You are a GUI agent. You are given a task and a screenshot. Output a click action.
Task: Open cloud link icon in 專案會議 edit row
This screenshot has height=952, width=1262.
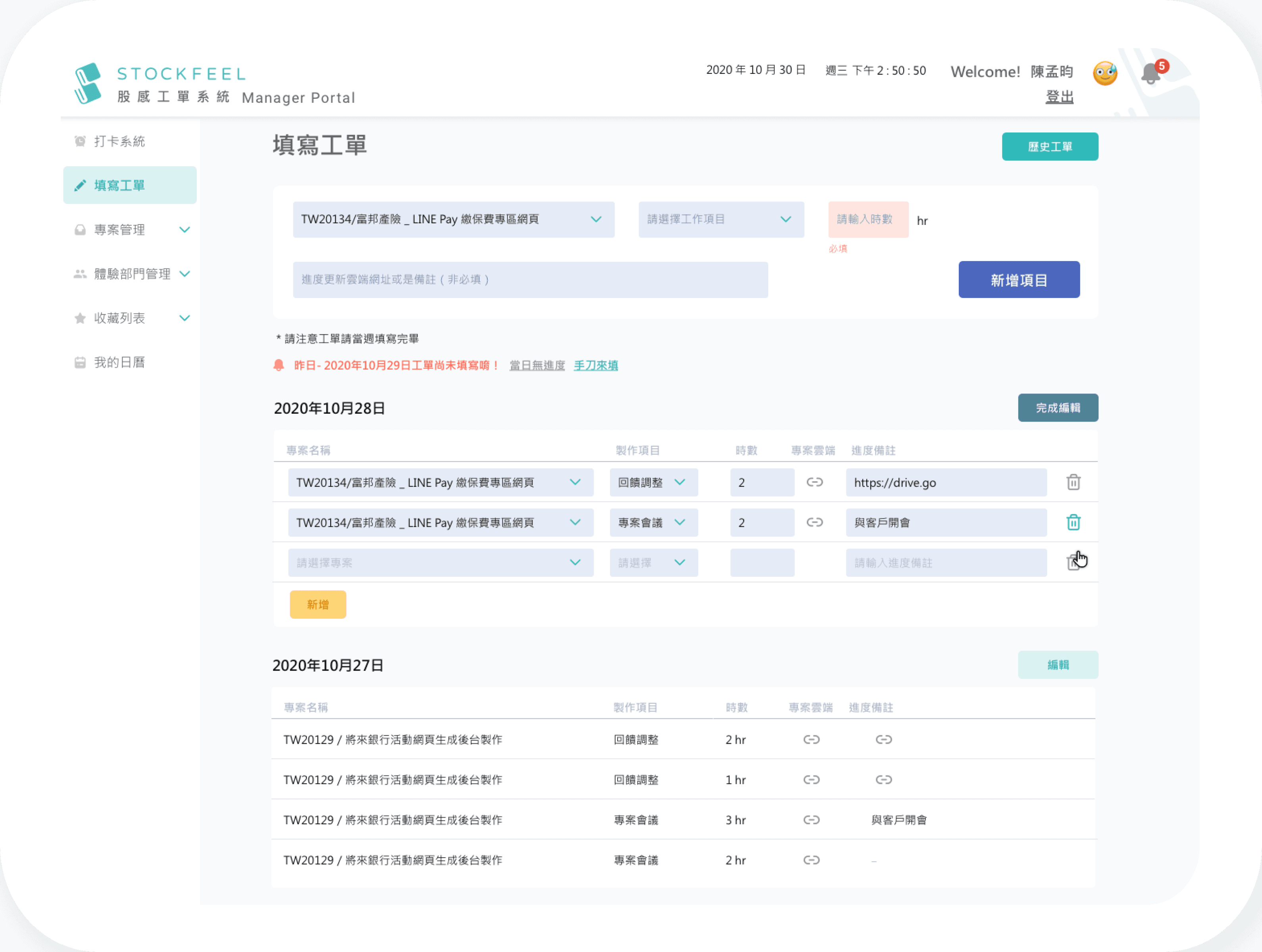[814, 522]
